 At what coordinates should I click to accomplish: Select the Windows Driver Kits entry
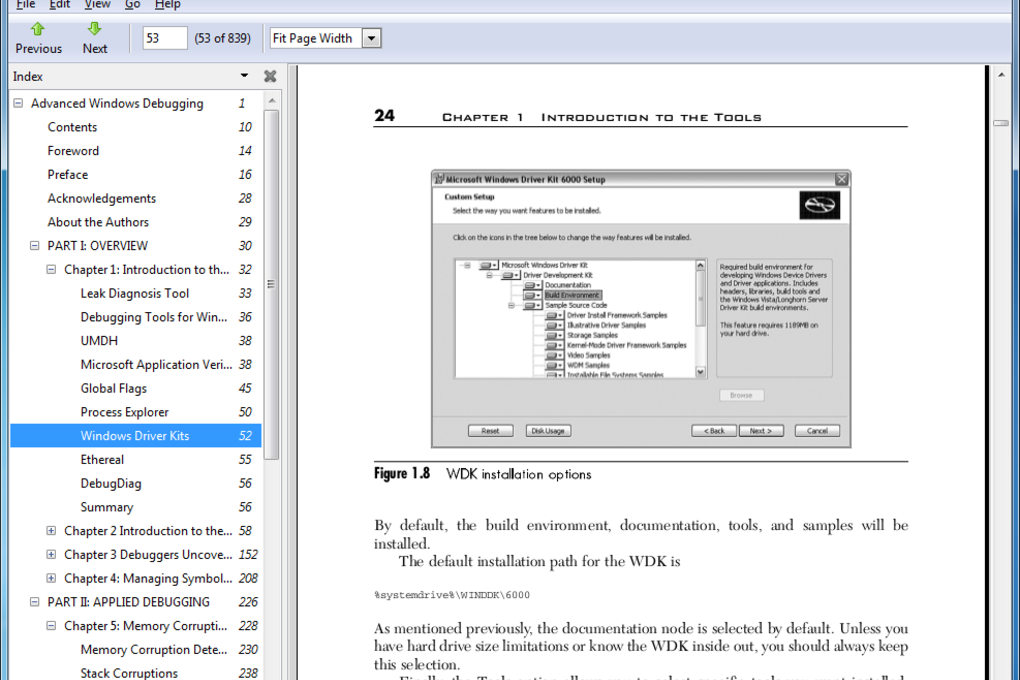click(x=135, y=435)
